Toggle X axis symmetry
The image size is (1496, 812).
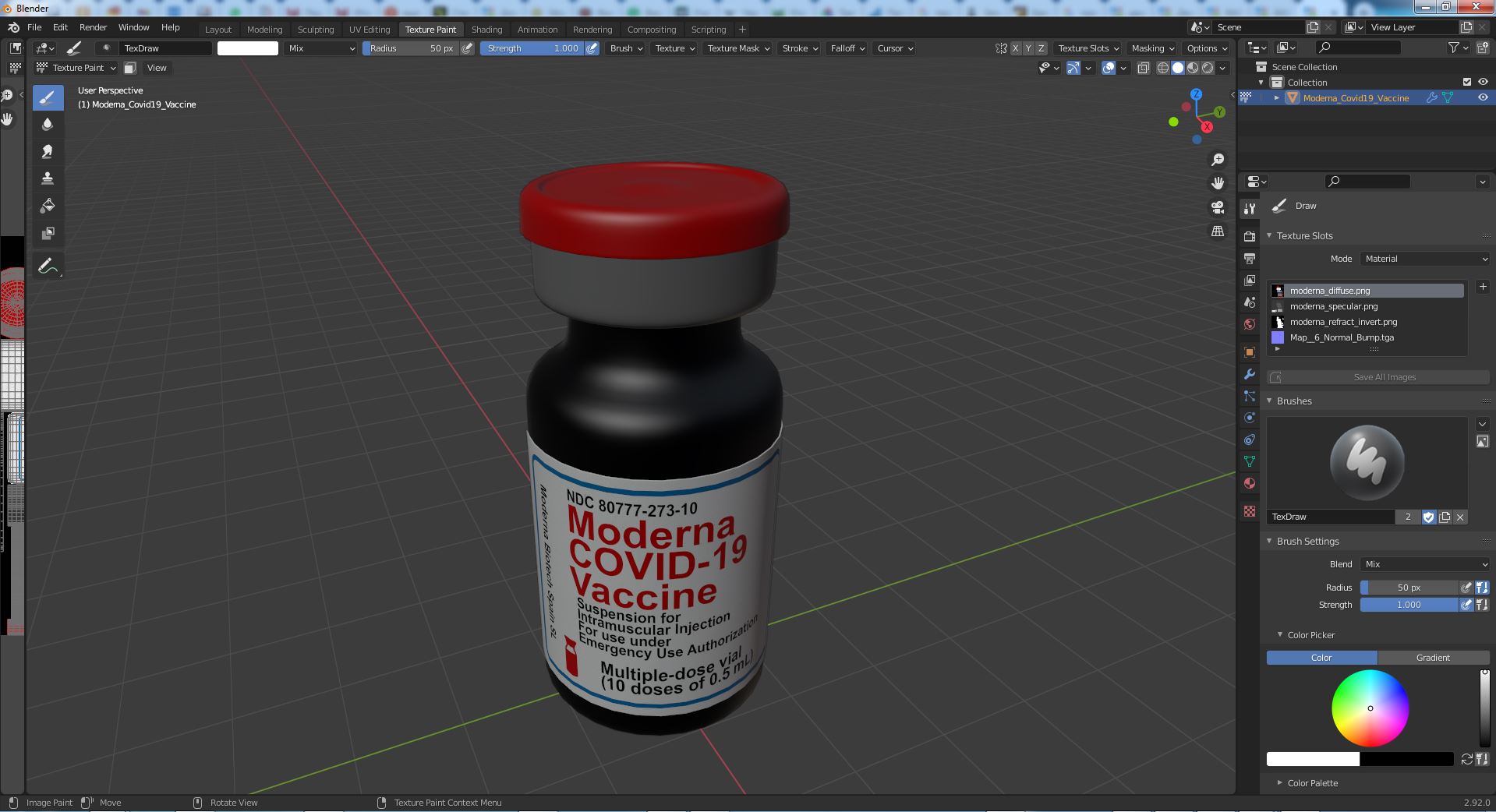(1015, 48)
